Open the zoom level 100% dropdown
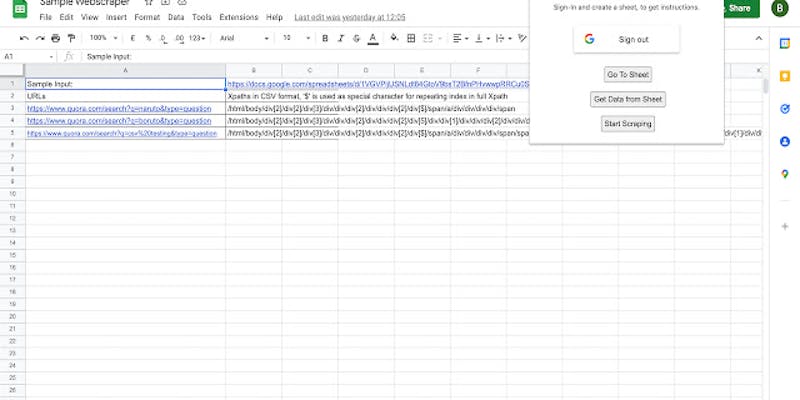This screenshot has height=400, width=800. pos(104,38)
